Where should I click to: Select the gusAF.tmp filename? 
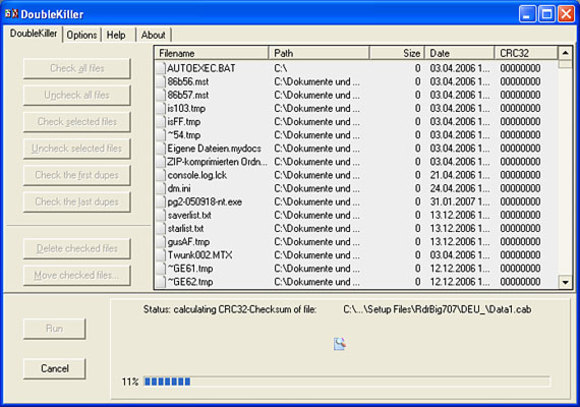click(189, 242)
